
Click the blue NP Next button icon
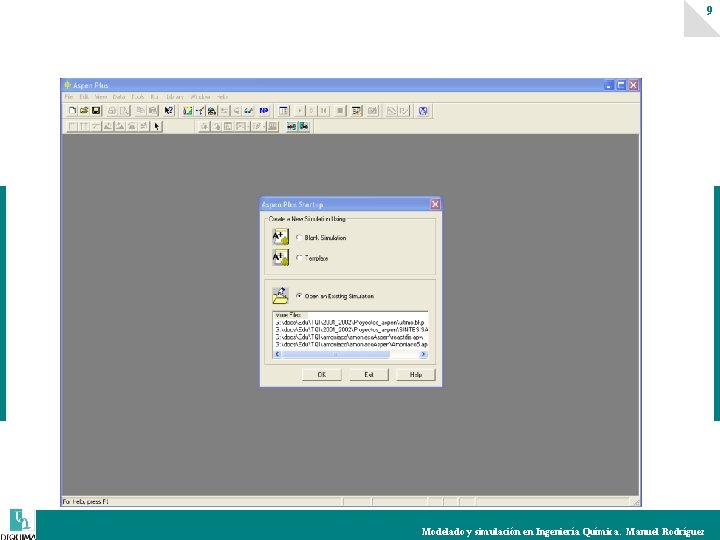point(264,111)
